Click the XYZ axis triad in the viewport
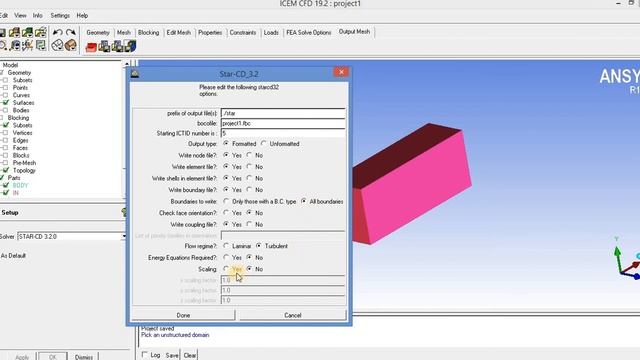Screen dimensions: 640x360 pos(627,259)
